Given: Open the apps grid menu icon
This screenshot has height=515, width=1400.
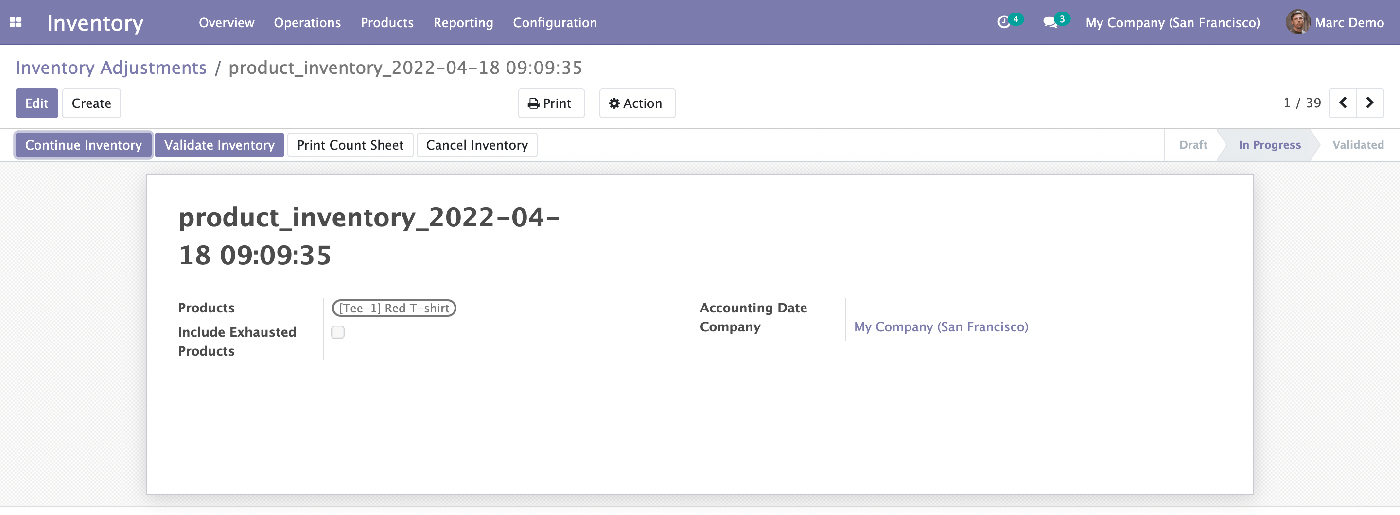Looking at the screenshot, I should coord(16,22).
